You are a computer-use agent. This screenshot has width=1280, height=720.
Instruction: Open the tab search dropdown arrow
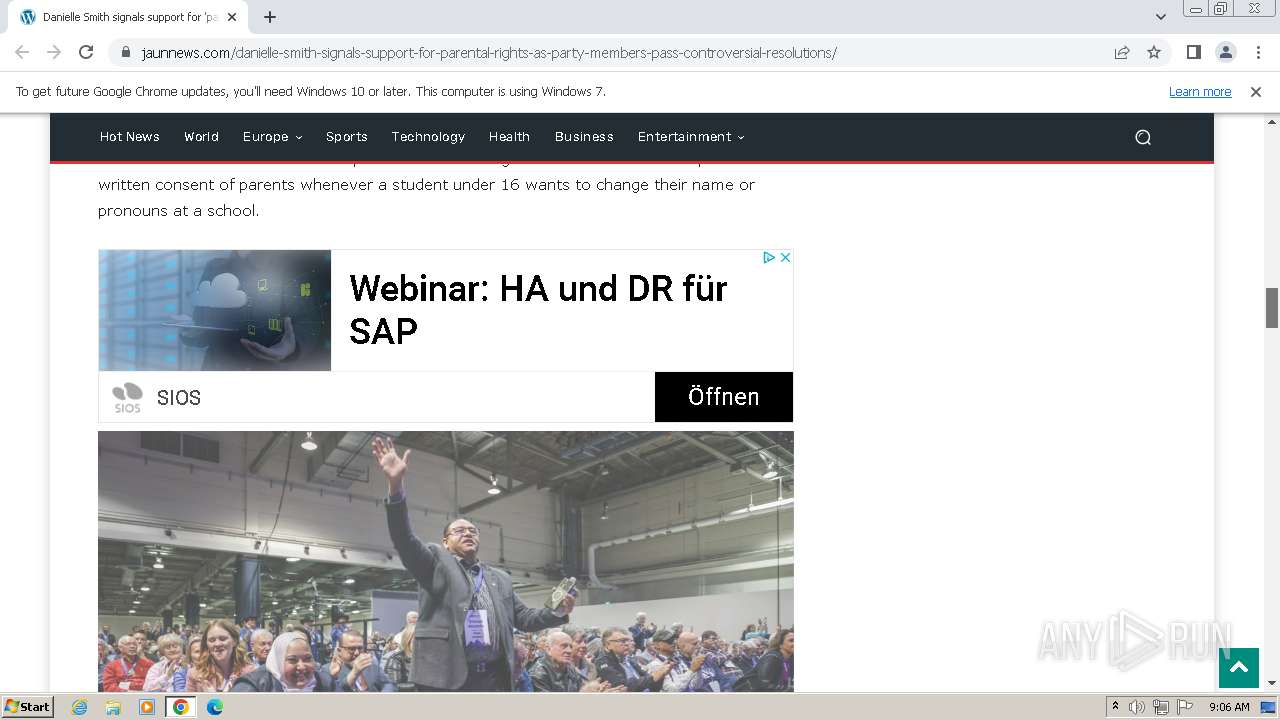(1160, 17)
